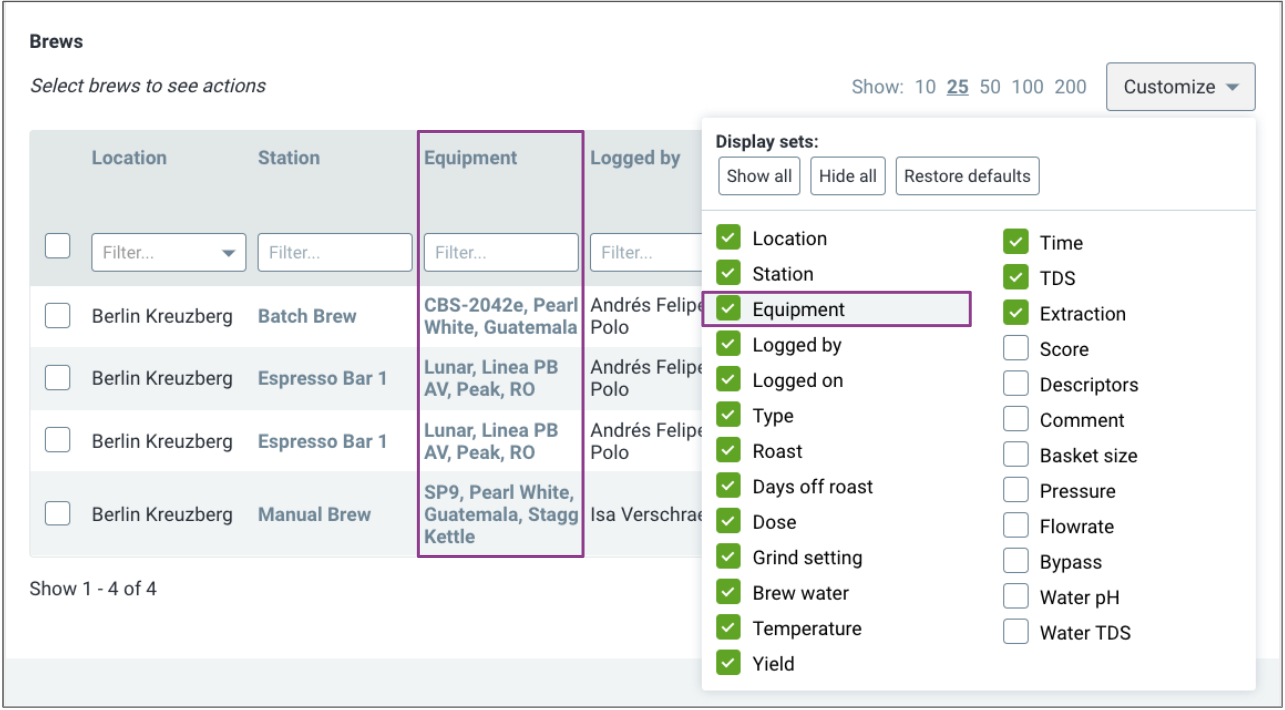Show 200 brews per page
Viewport: 1285px width, 710px height.
[x=1070, y=87]
